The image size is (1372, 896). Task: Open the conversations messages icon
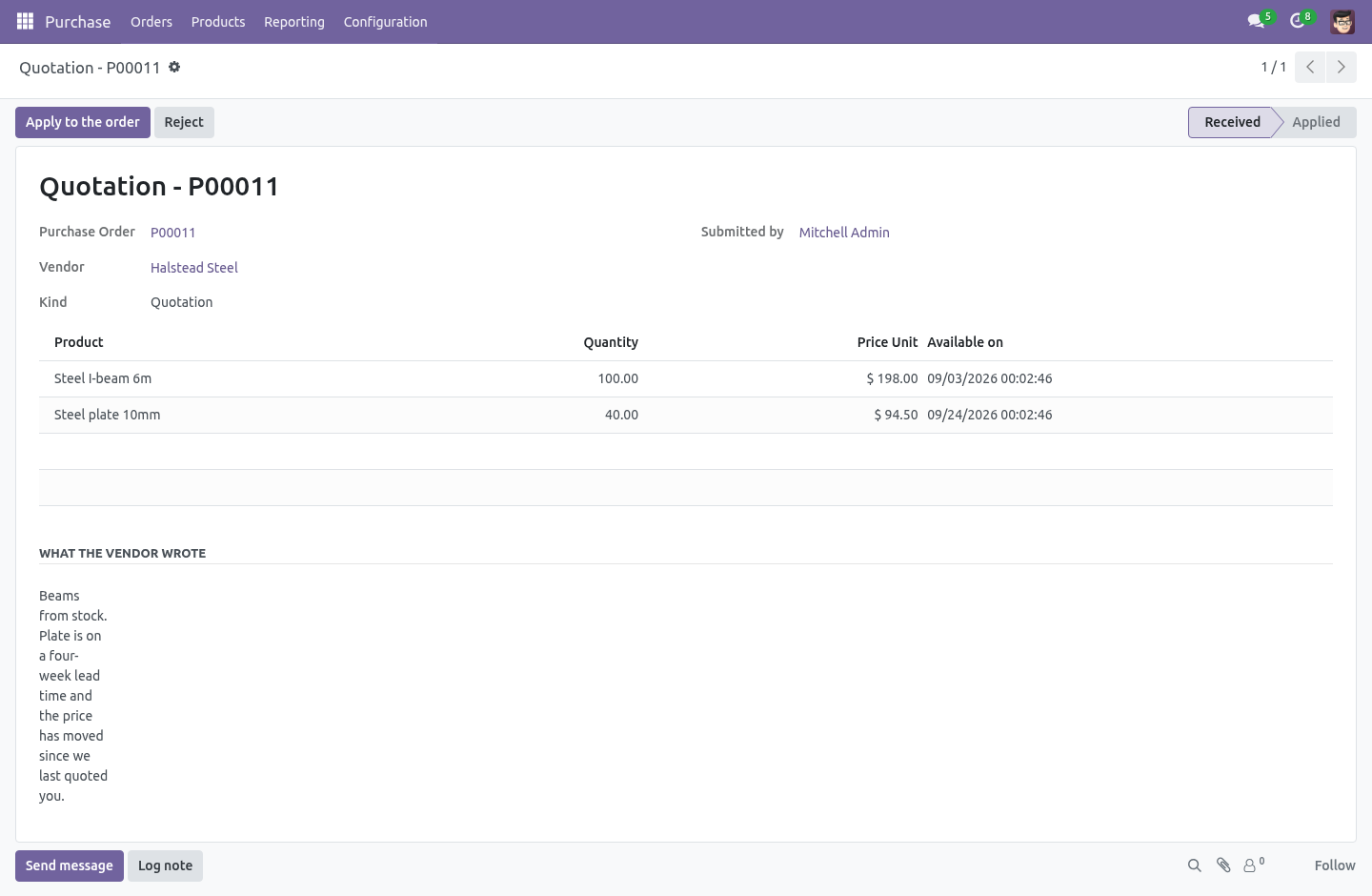(1256, 21)
